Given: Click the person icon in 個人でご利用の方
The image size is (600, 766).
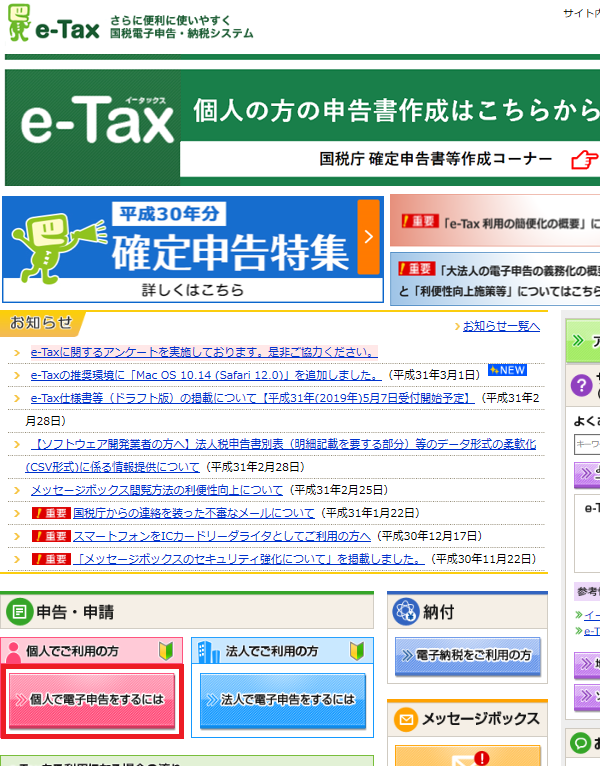Looking at the screenshot, I should tap(13, 652).
